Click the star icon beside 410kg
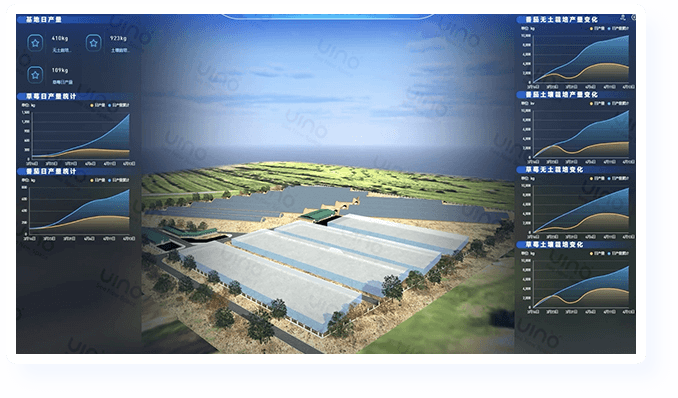 35,43
